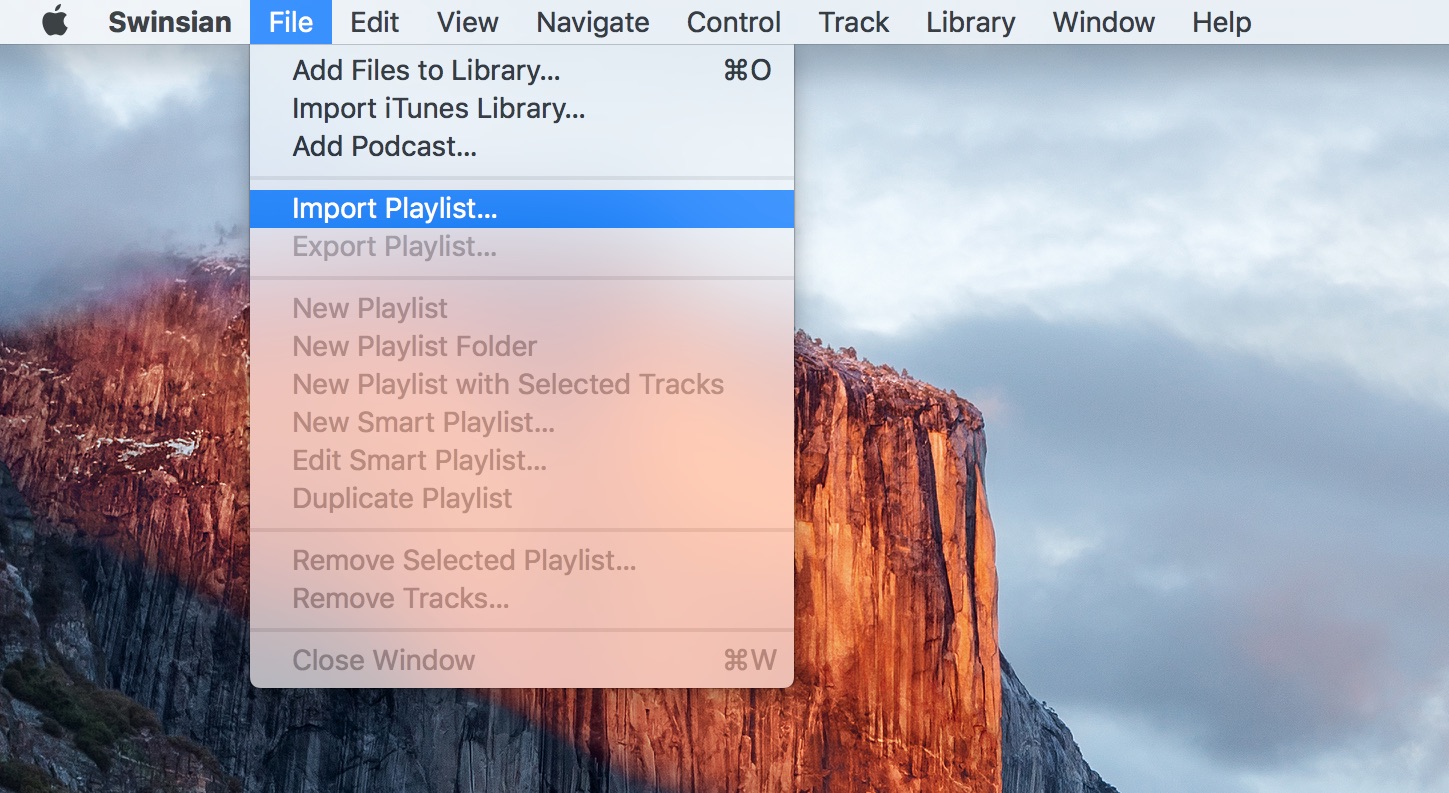Open the Help menu
This screenshot has width=1449, height=793.
[1222, 22]
